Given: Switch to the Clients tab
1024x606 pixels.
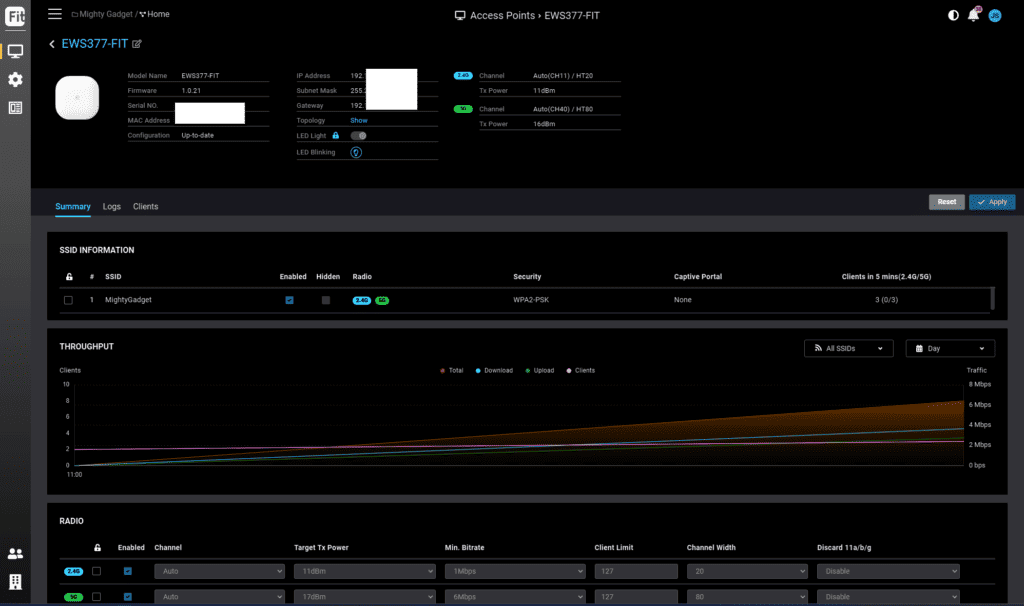Looking at the screenshot, I should [145, 206].
